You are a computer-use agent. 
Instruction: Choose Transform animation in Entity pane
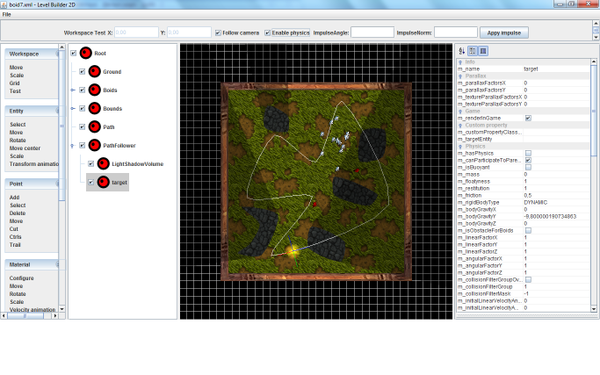tap(34, 164)
